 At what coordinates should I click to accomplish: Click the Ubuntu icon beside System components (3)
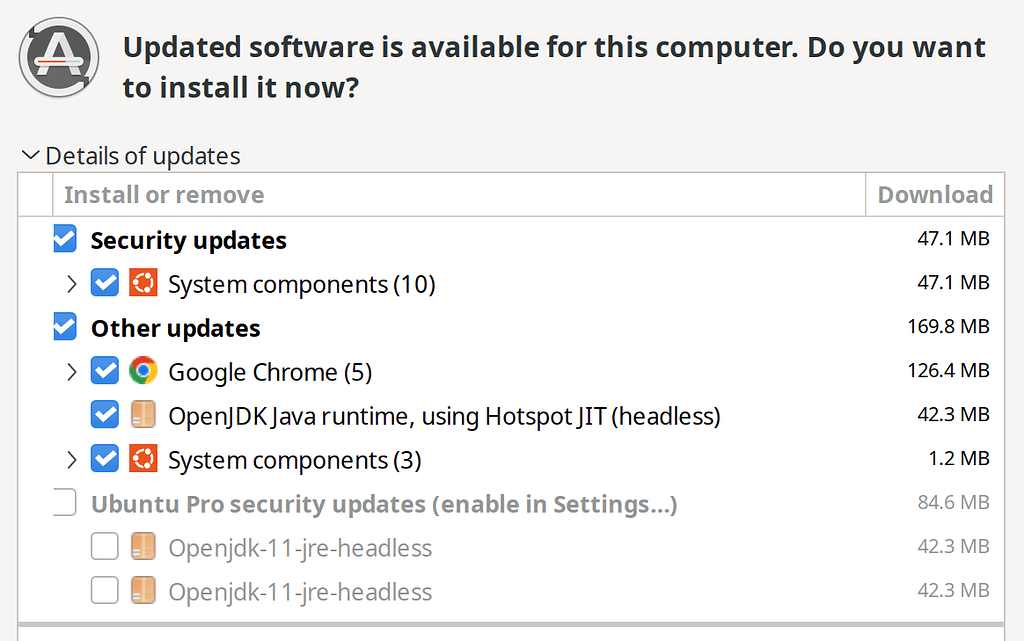[x=143, y=459]
